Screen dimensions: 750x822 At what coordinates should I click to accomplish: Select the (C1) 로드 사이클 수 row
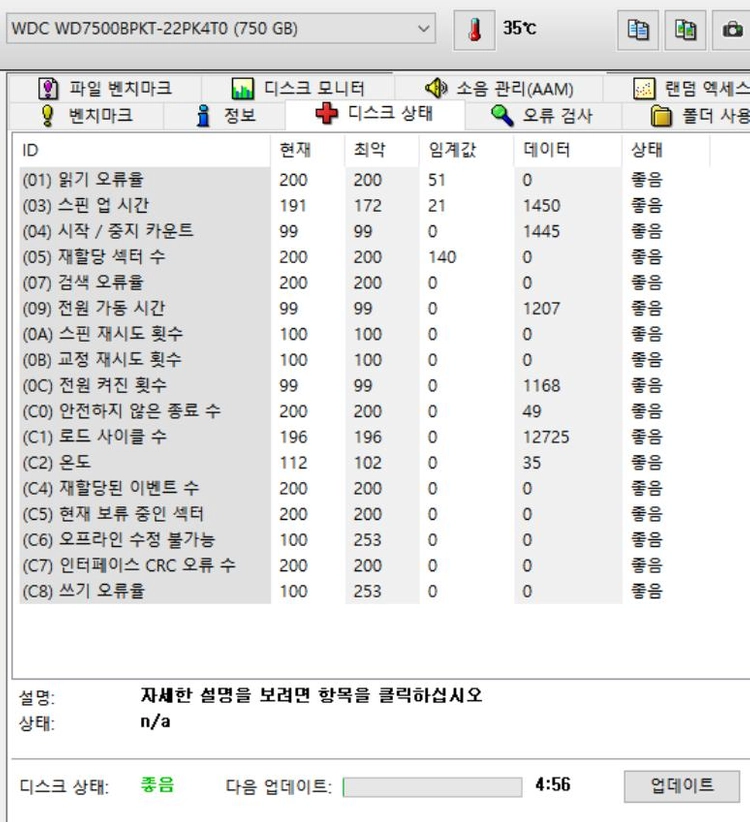pyautogui.click(x=364, y=437)
